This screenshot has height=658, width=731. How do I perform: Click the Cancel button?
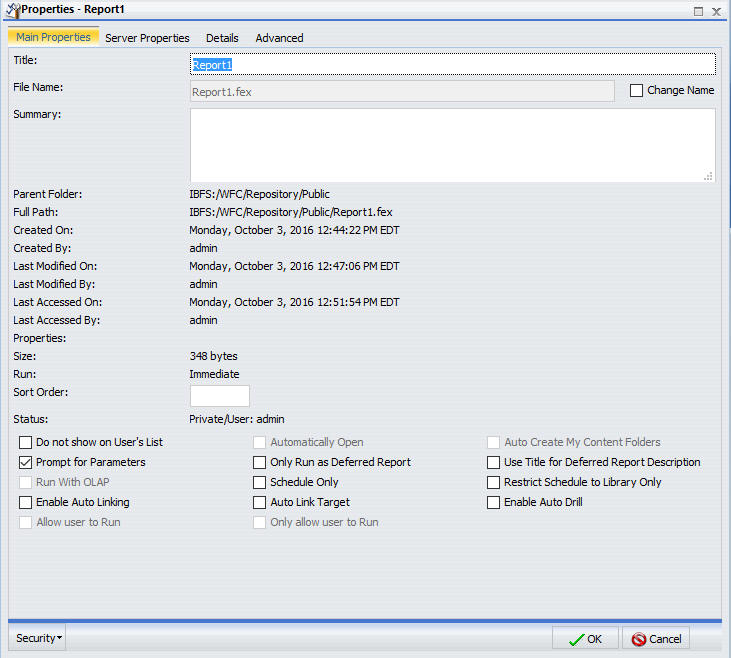(x=656, y=638)
